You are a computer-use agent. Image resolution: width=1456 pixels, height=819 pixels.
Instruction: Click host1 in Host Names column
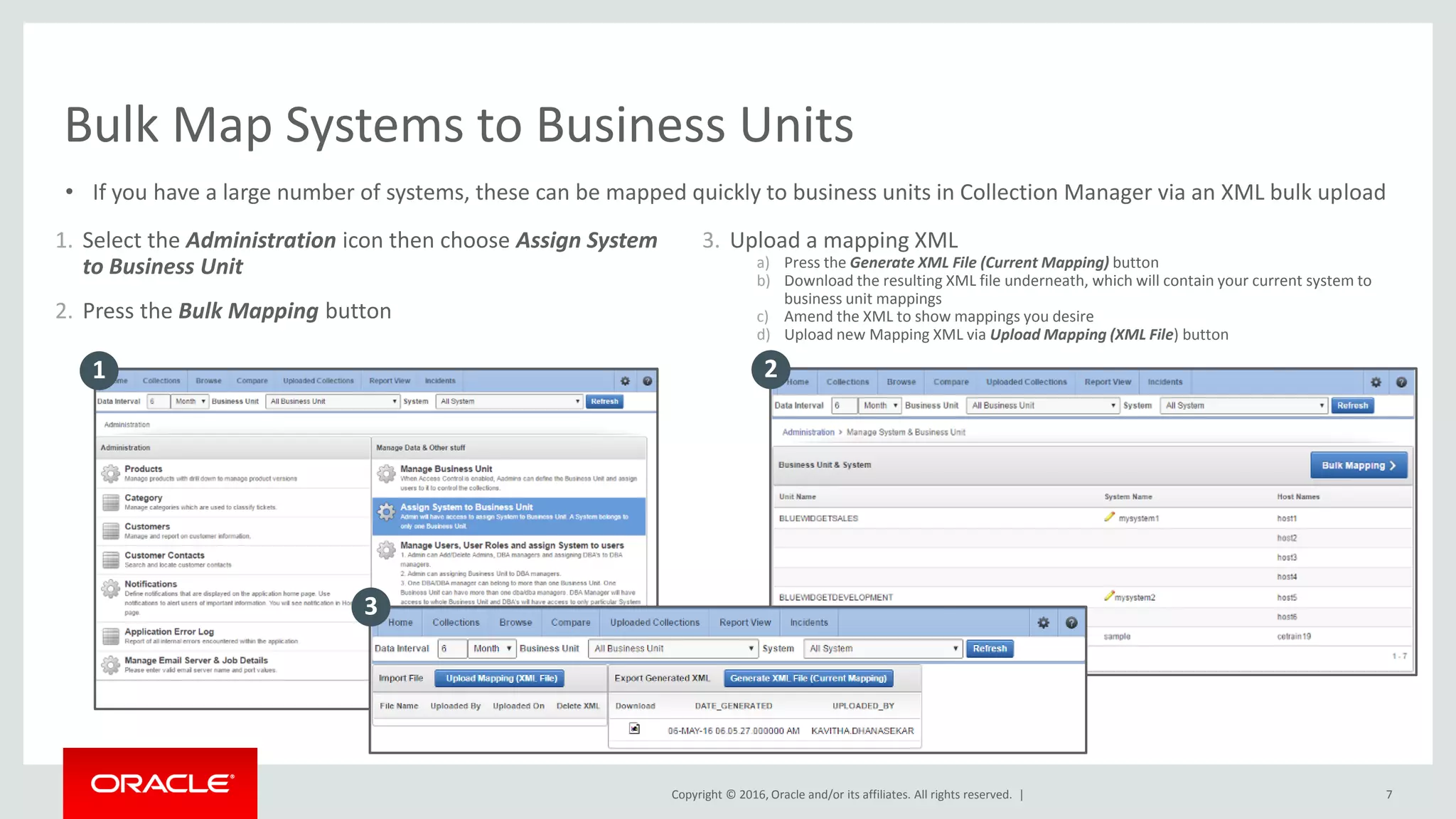tap(1287, 519)
